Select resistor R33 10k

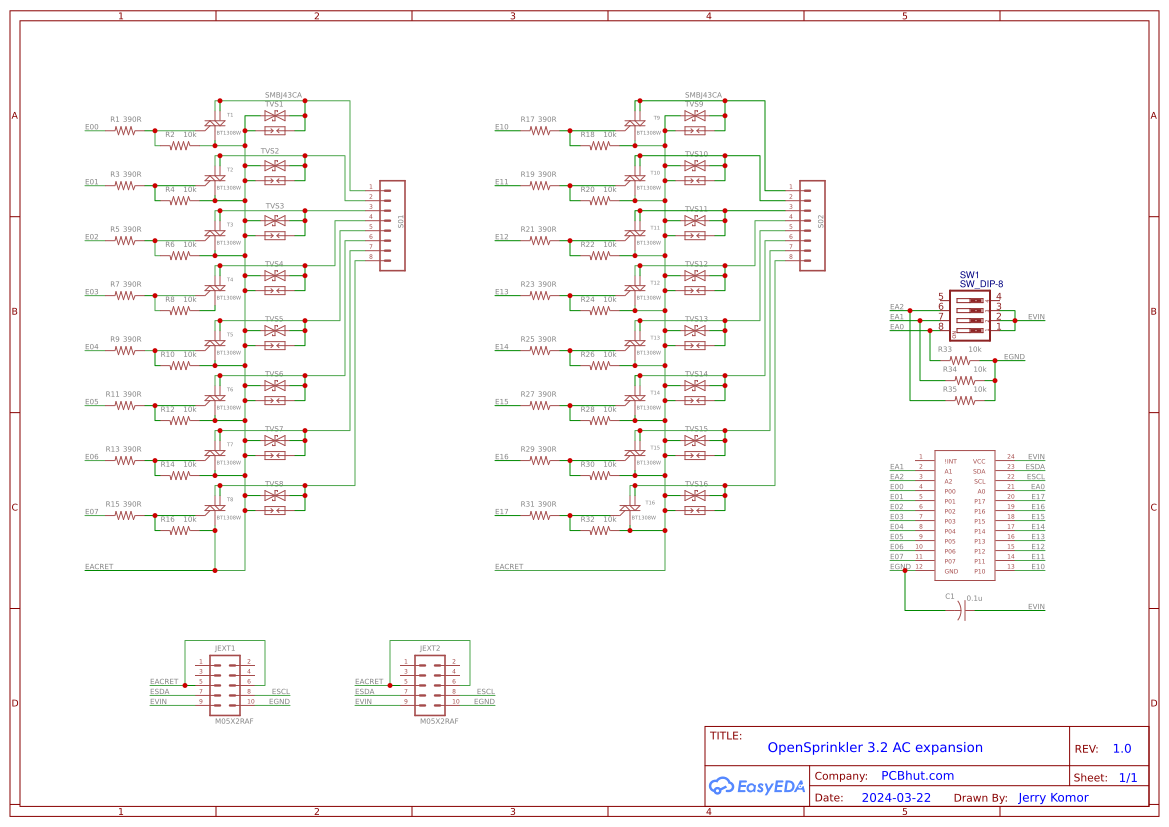961,360
